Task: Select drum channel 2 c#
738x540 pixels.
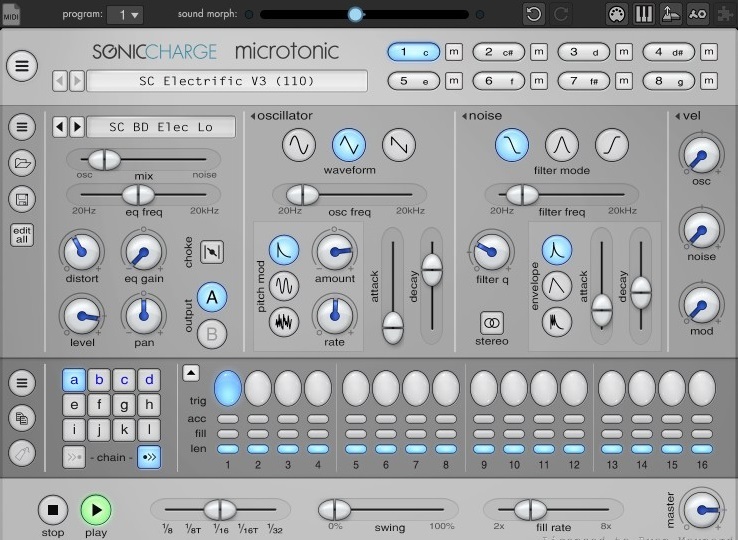Action: pyautogui.click(x=498, y=52)
